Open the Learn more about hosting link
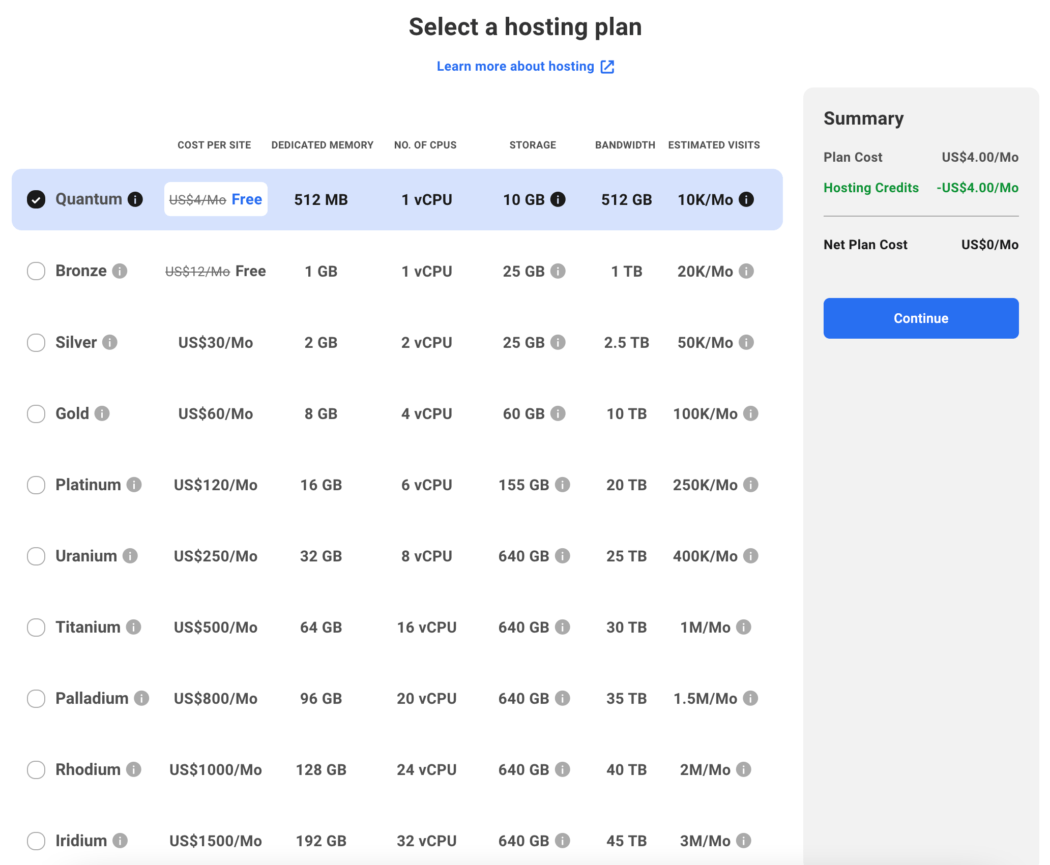The width and height of the screenshot is (1050, 865). [x=516, y=66]
